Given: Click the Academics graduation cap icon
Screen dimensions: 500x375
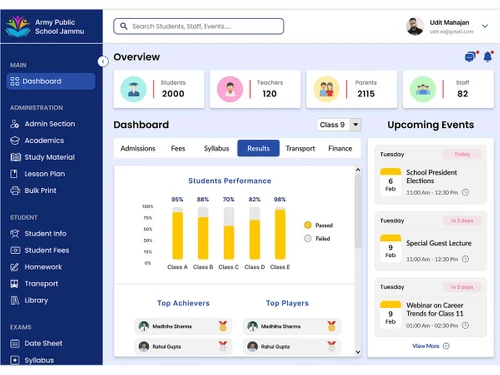Looking at the screenshot, I should [15, 140].
